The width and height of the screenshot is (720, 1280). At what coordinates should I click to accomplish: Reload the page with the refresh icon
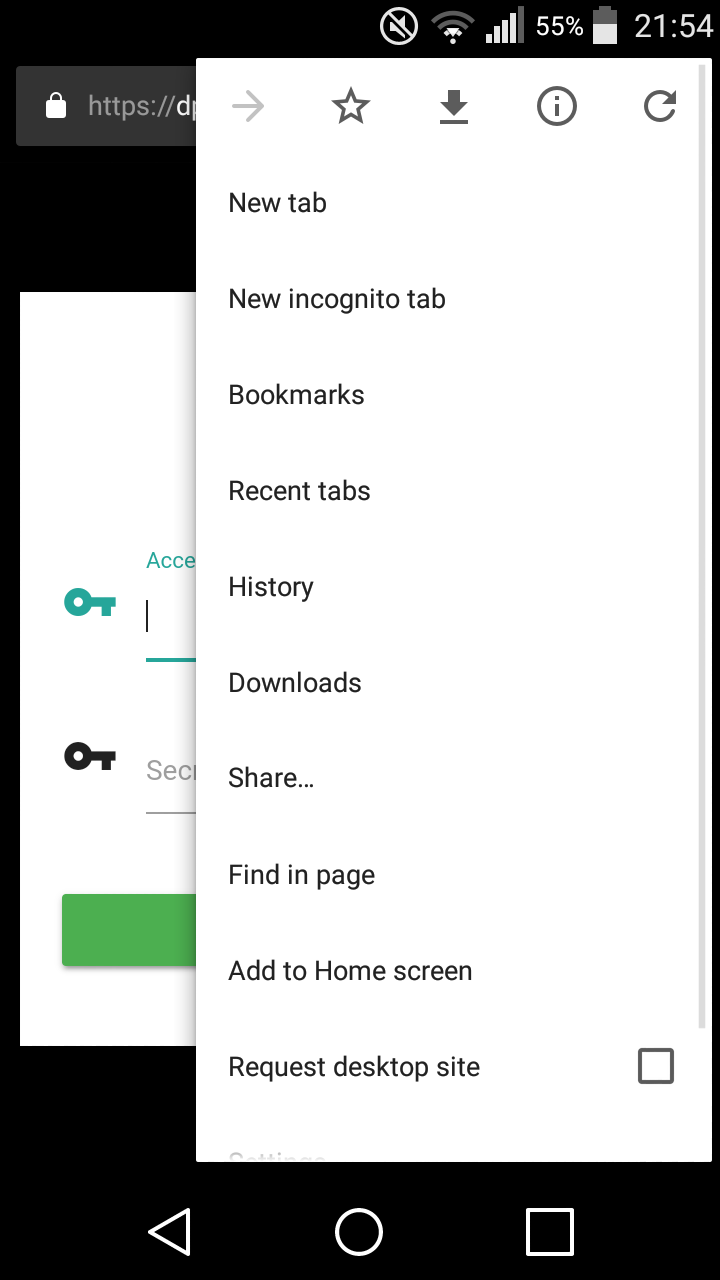660,106
